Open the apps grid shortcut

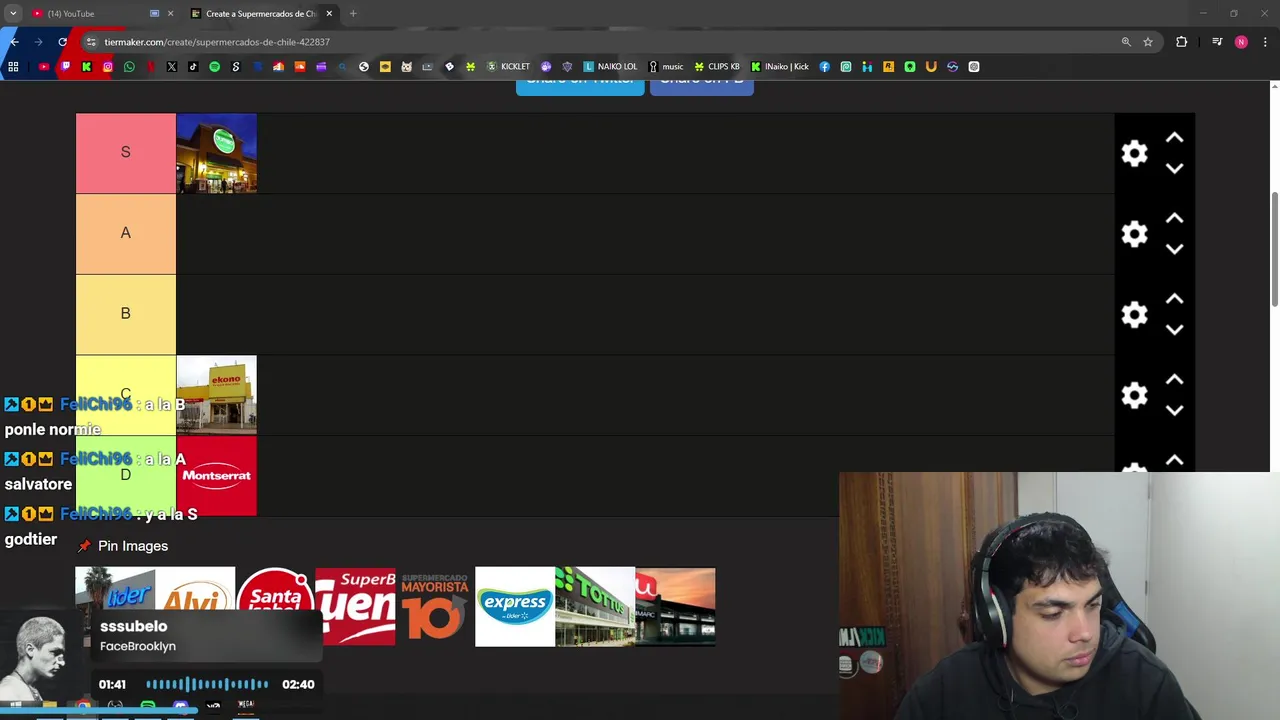13,67
